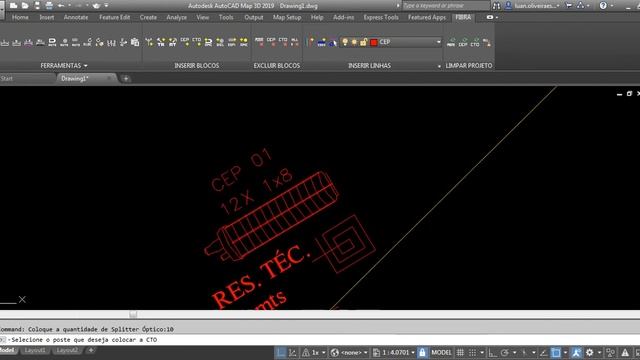
Task: Click the Feature Edit ribbon tab
Action: pyautogui.click(x=114, y=17)
